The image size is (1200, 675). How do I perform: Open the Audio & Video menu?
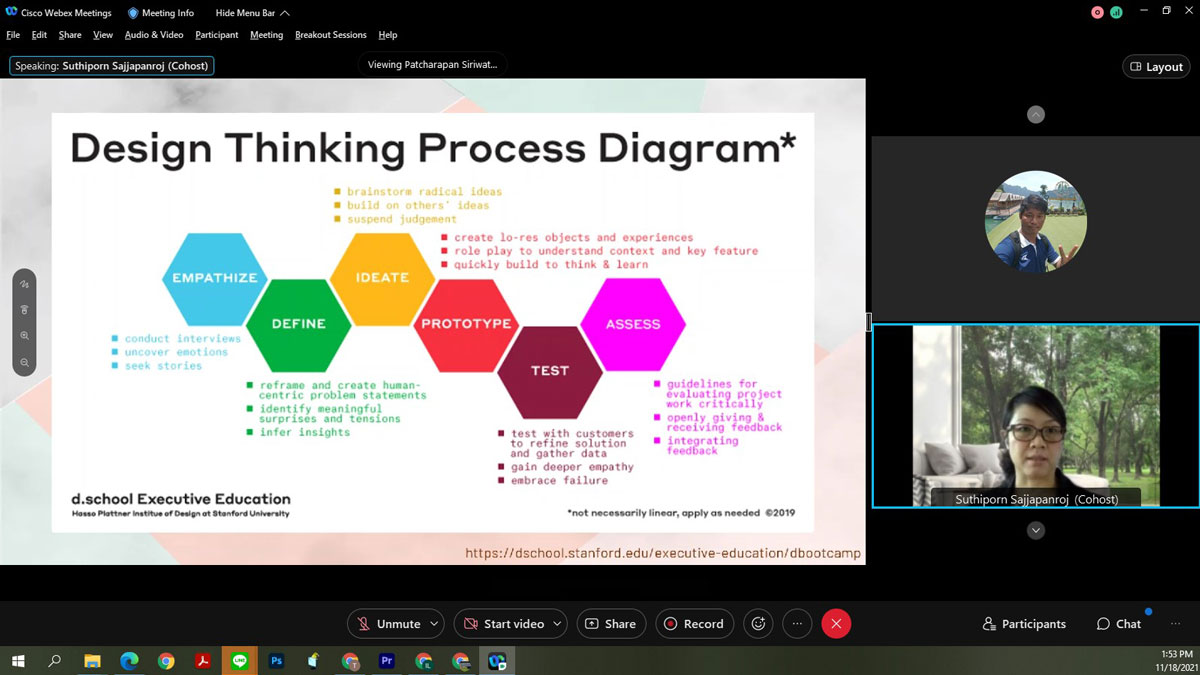(x=154, y=35)
